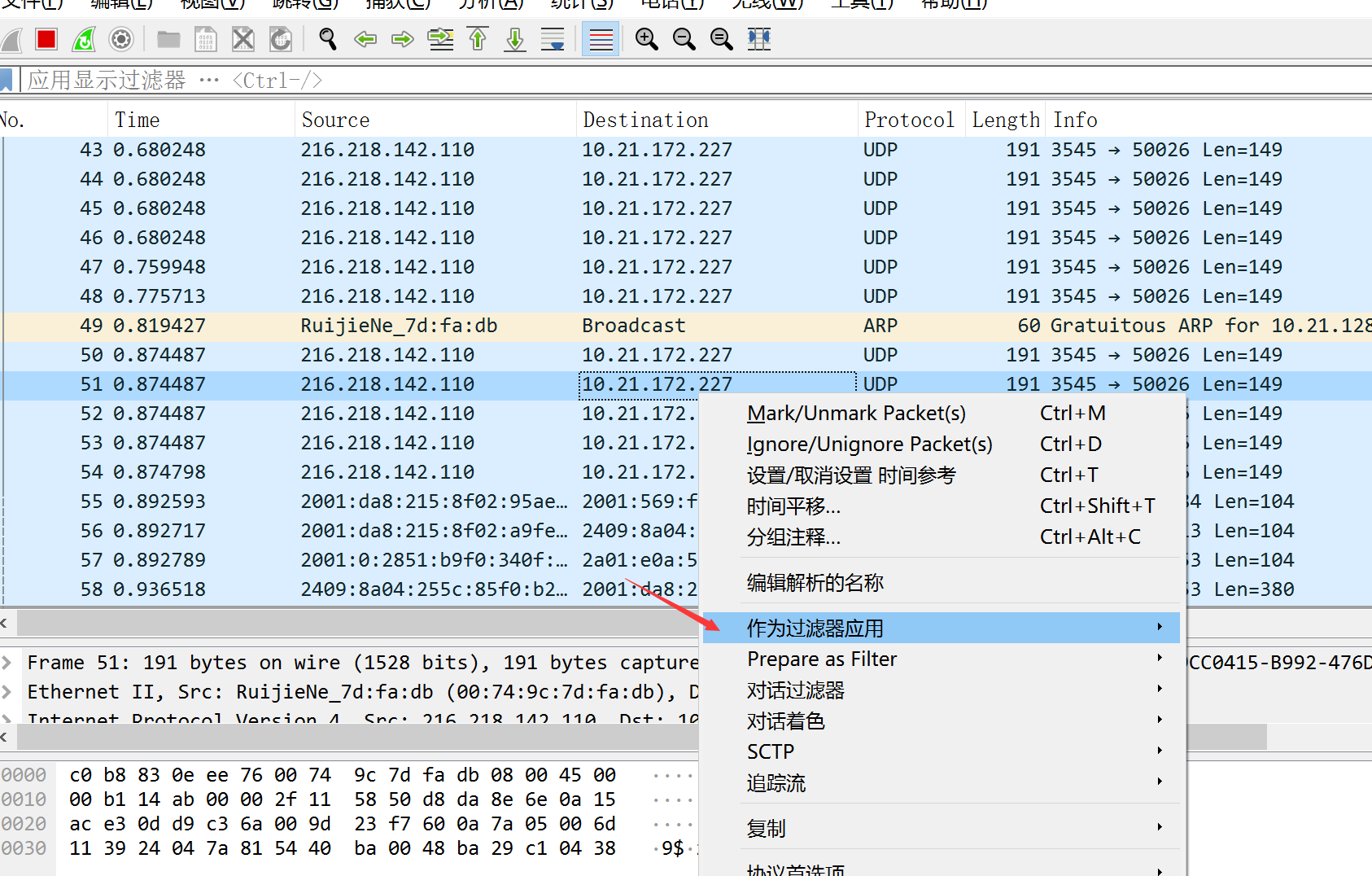Open capture options gear icon
This screenshot has width=1372, height=876.
tap(121, 39)
